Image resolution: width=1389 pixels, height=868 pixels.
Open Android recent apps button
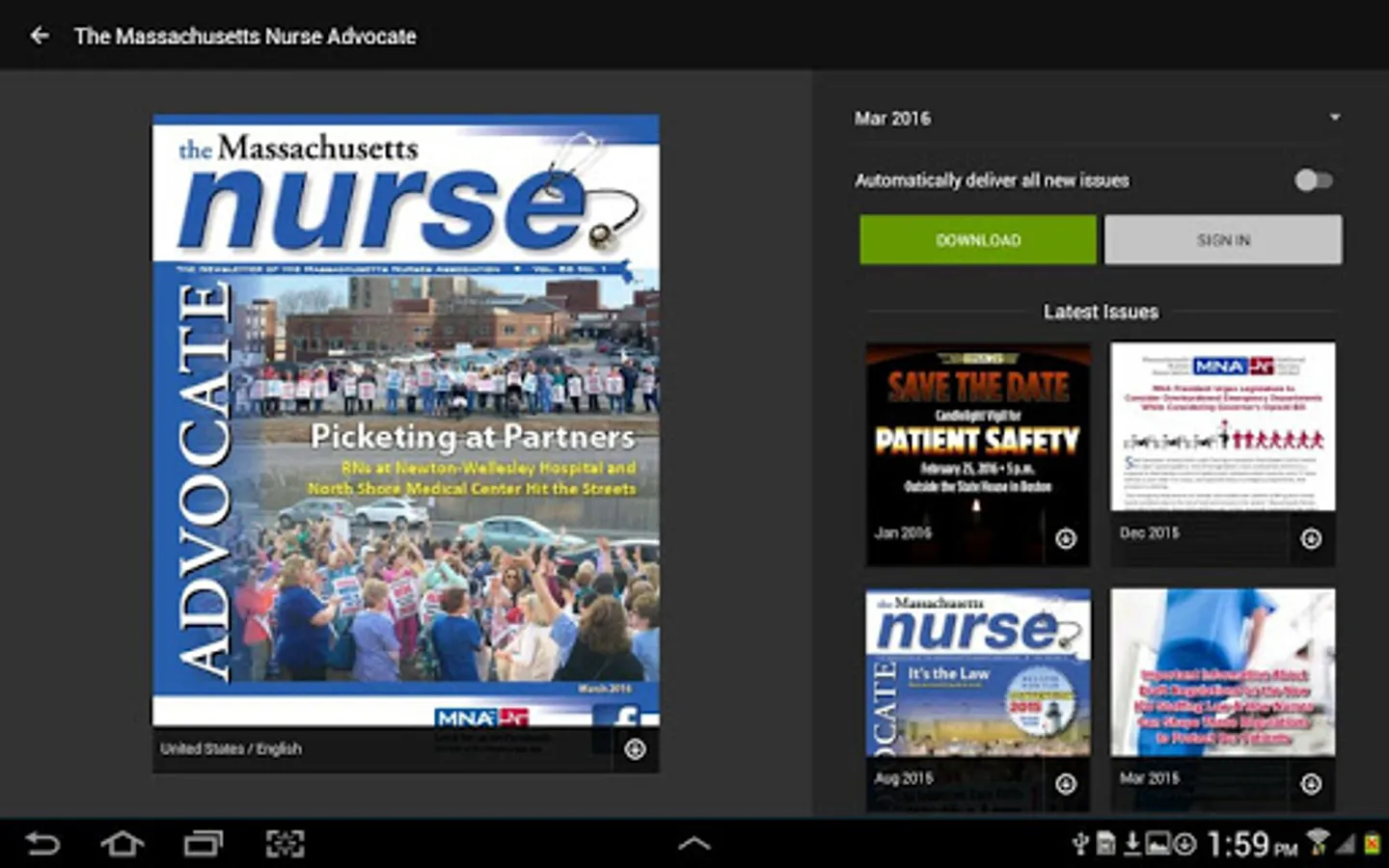(x=204, y=844)
